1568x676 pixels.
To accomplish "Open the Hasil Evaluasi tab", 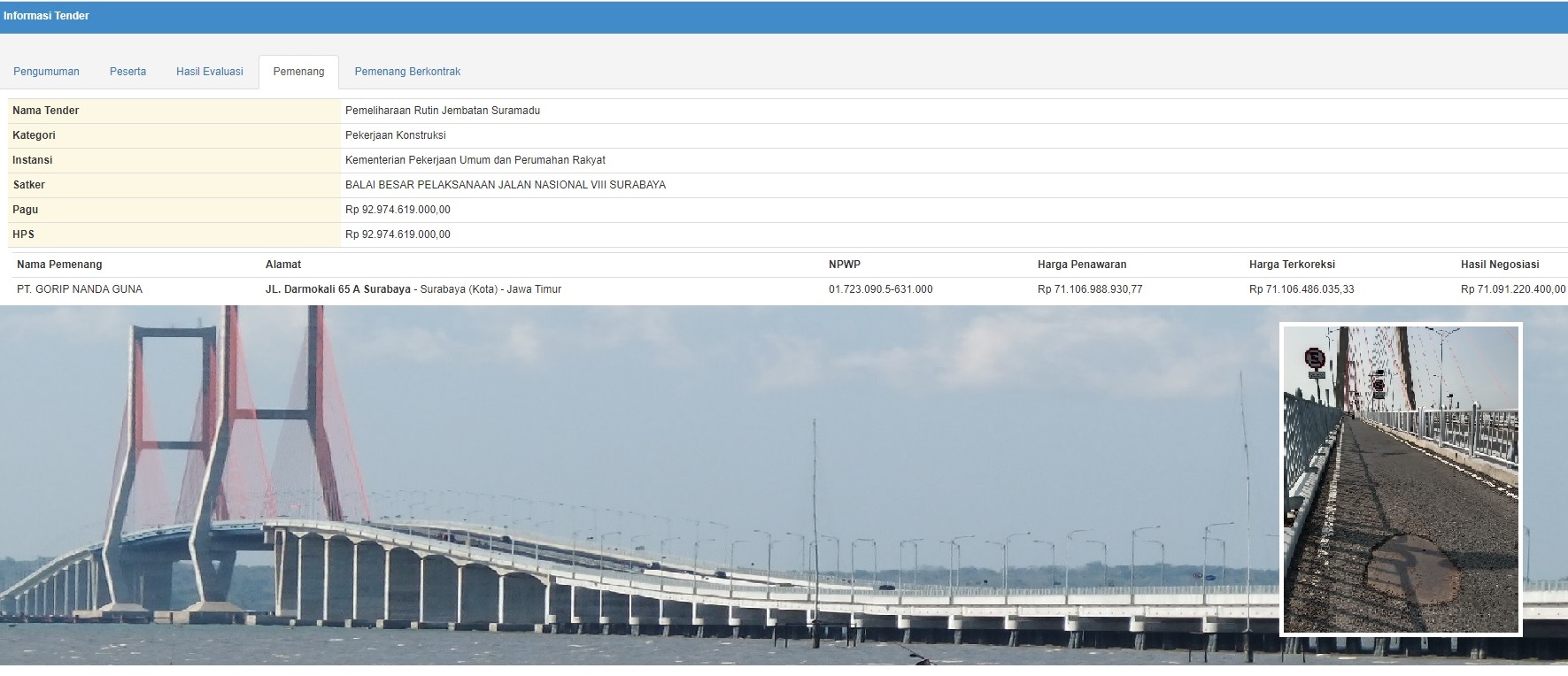I will pos(210,72).
